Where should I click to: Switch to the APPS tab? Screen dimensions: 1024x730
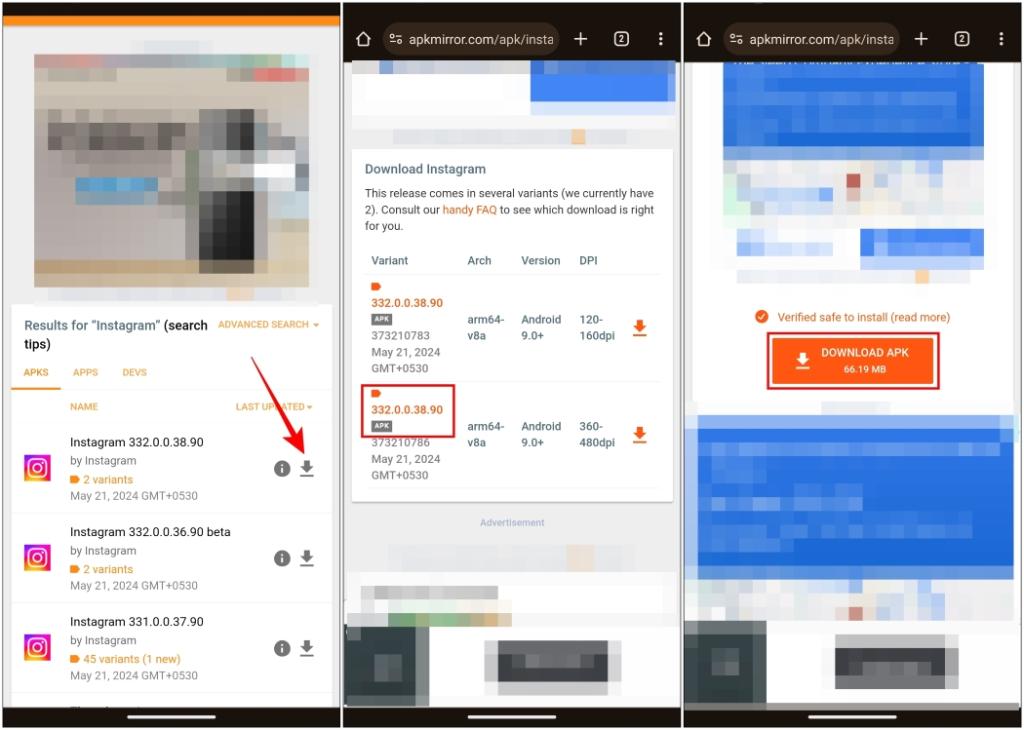86,372
